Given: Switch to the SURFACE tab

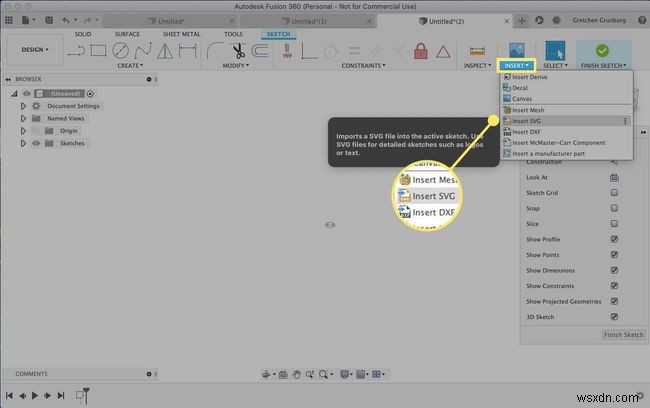Looking at the screenshot, I should [127, 34].
